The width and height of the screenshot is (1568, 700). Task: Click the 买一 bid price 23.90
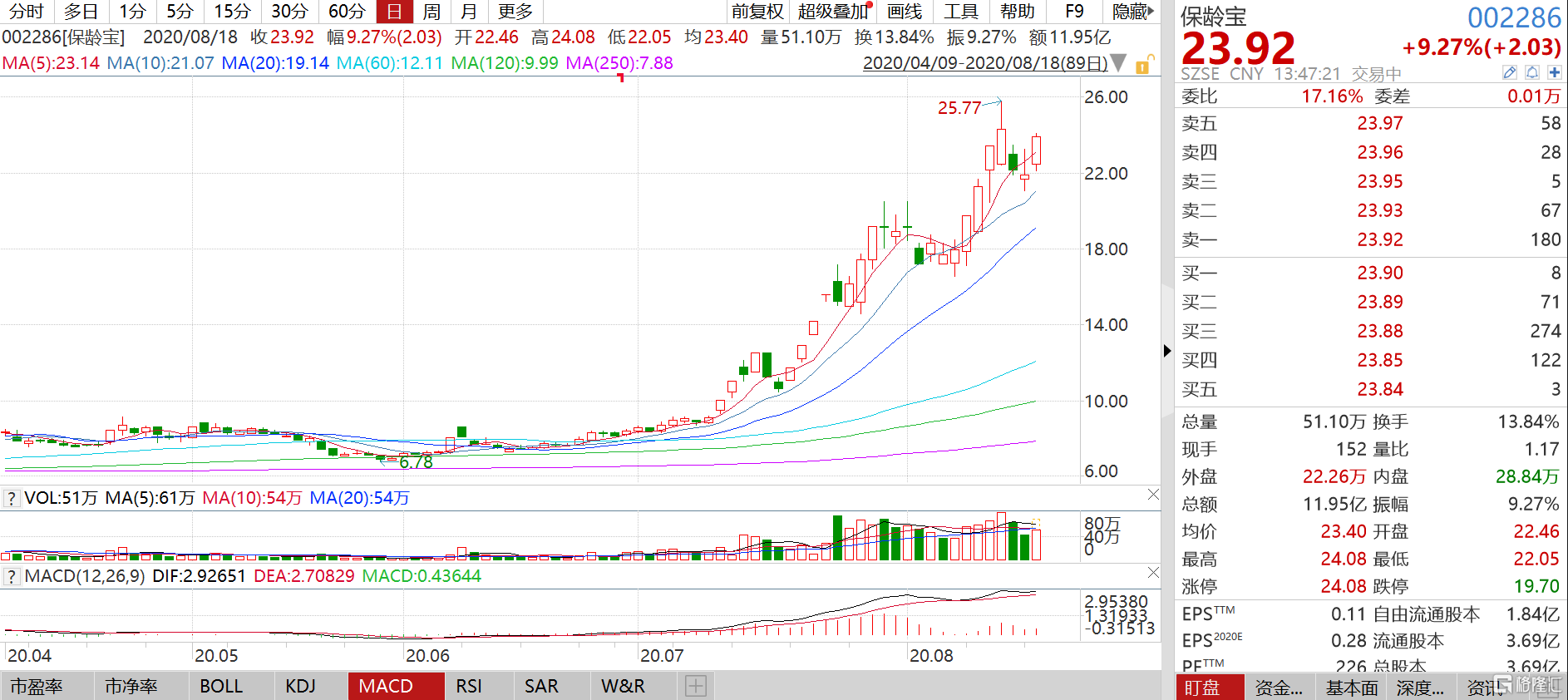pyautogui.click(x=1380, y=273)
